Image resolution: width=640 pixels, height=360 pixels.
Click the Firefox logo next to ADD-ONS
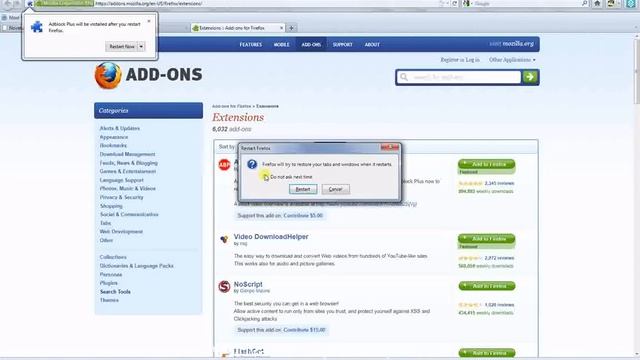[x=108, y=75]
